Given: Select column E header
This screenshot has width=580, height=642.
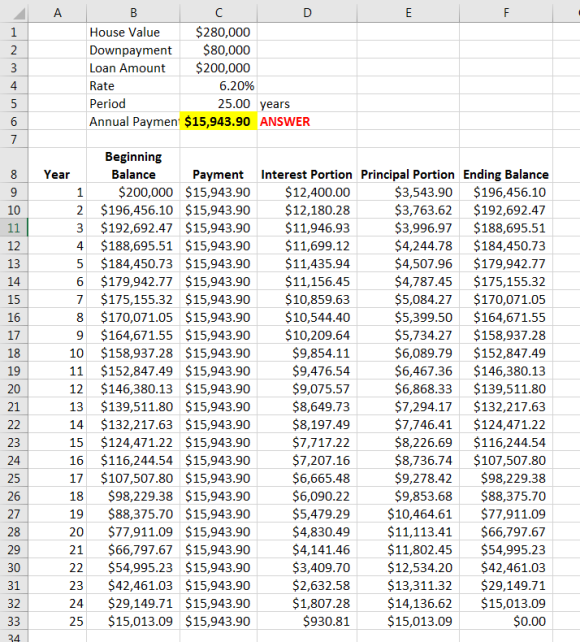Looking at the screenshot, I should 408,13.
